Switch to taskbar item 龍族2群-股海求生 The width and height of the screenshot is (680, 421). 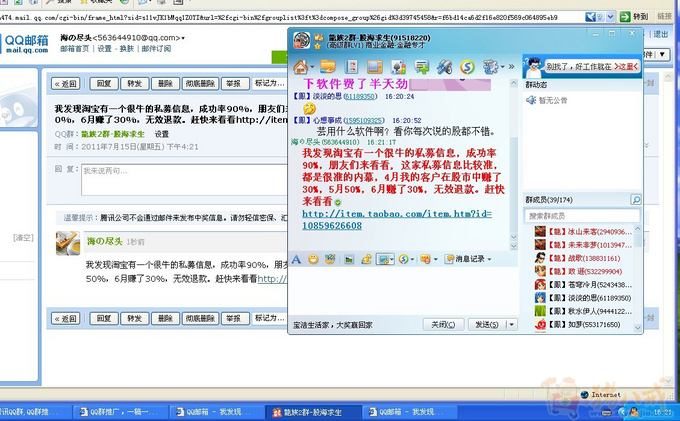click(x=313, y=412)
